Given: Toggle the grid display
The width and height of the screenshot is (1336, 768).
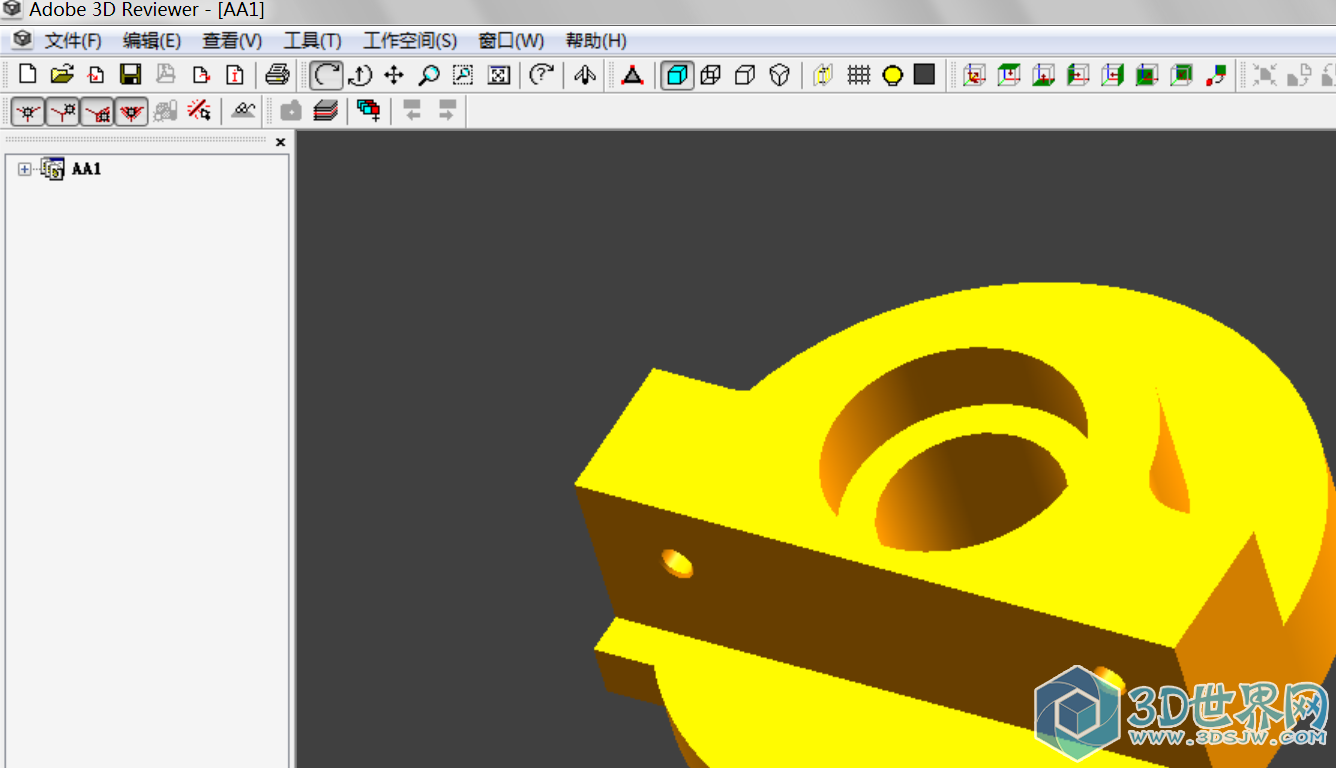Looking at the screenshot, I should click(858, 75).
